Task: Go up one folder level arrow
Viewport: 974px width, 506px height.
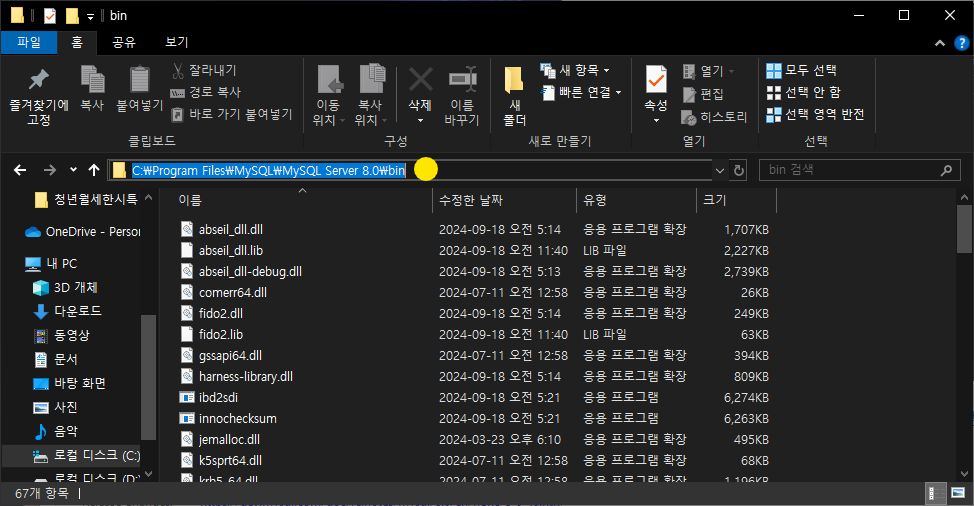Action: 94,170
